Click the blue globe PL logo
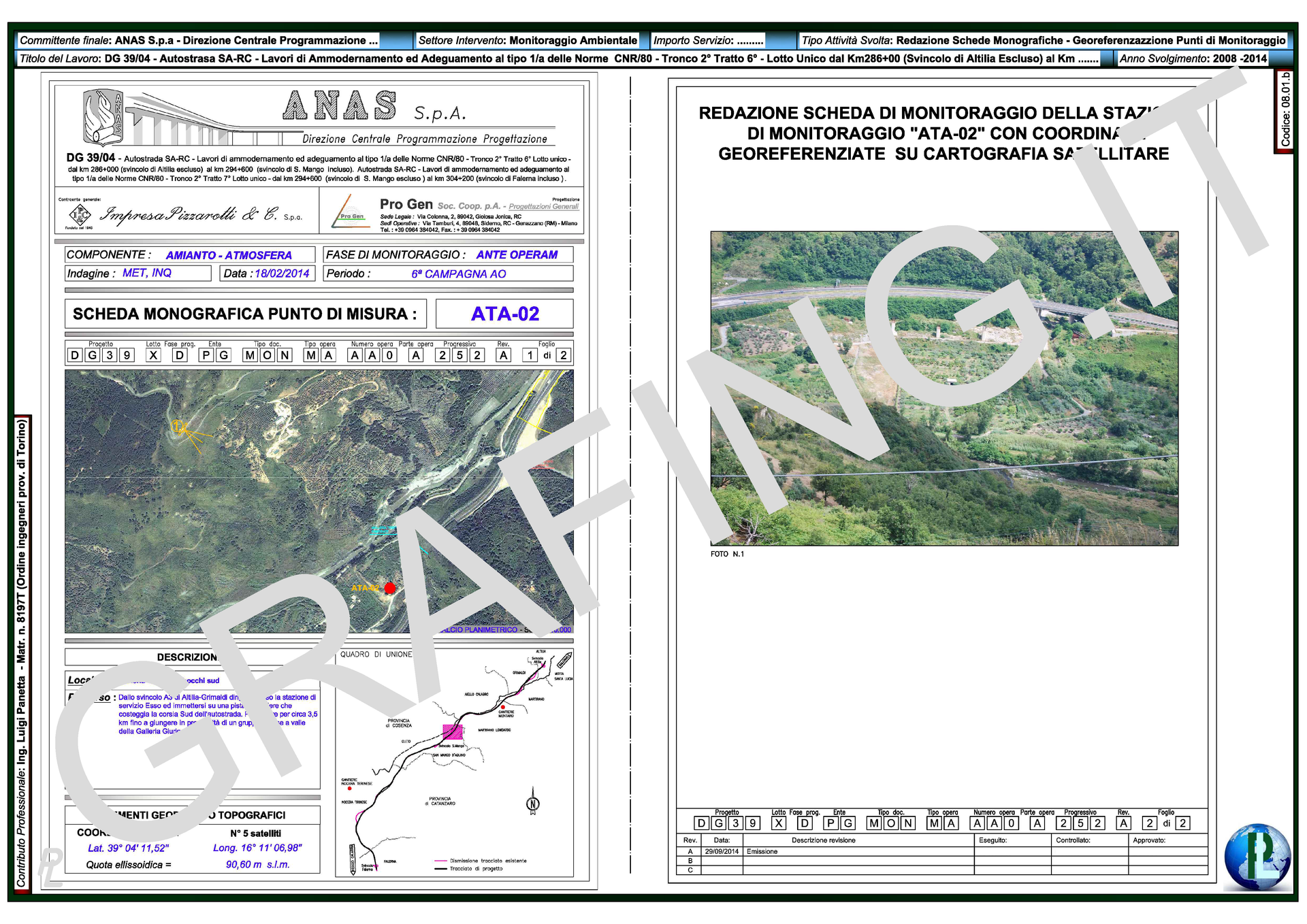This screenshot has width=1307, height=924. 1257,857
